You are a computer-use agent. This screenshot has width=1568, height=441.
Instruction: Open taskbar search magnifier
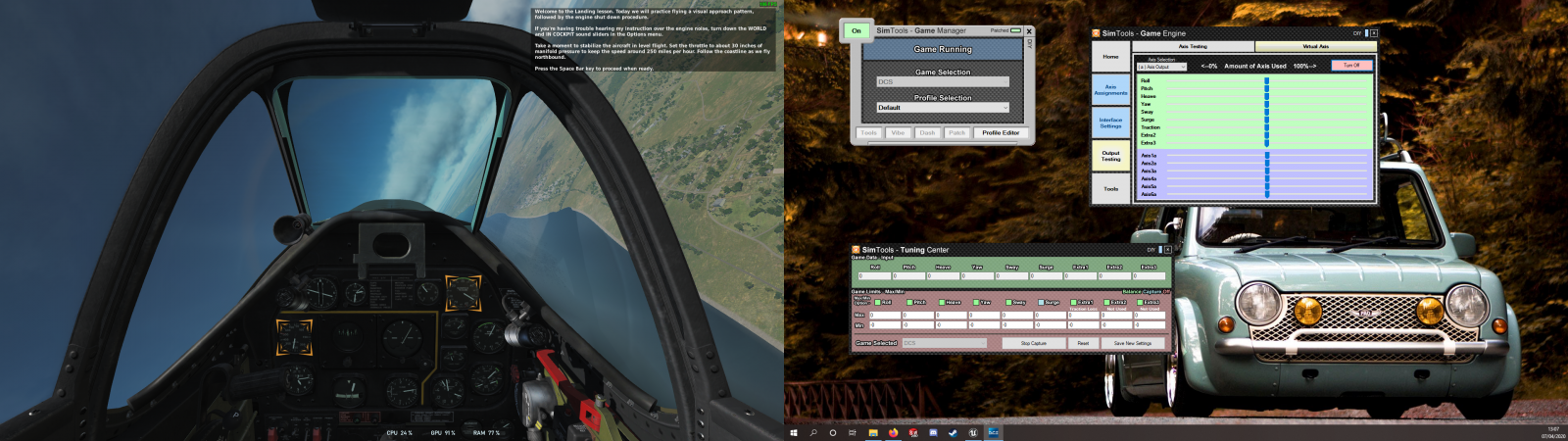pyautogui.click(x=813, y=432)
